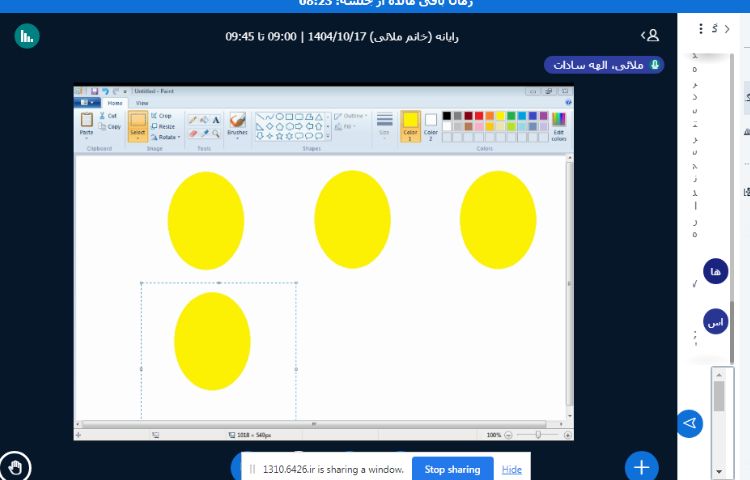Click the paper plane send icon
Viewport: 750px width, 480px height.
click(689, 423)
